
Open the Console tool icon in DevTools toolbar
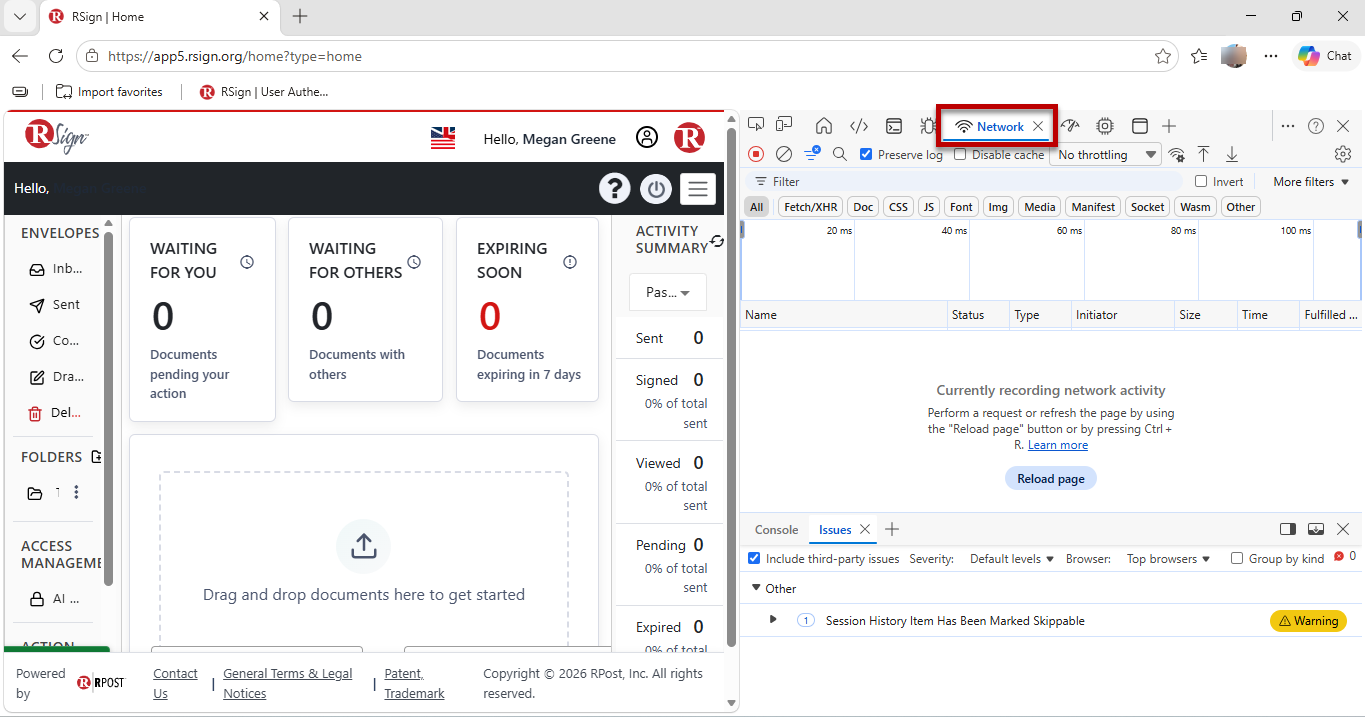[894, 126]
